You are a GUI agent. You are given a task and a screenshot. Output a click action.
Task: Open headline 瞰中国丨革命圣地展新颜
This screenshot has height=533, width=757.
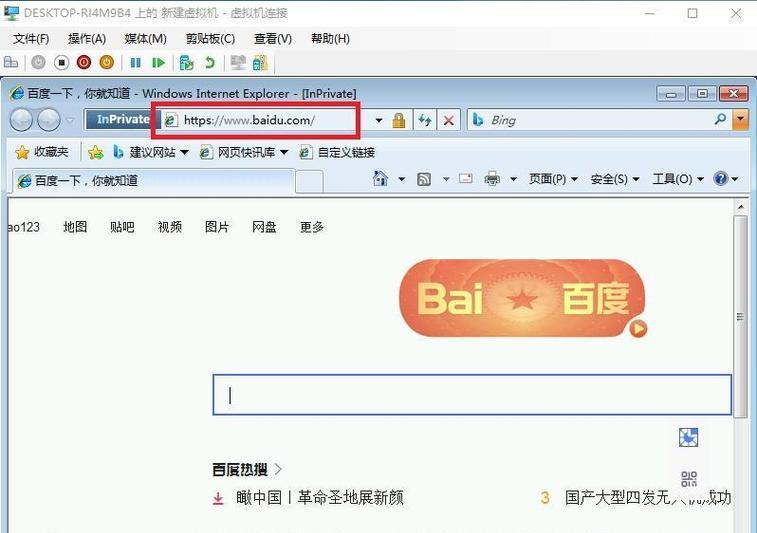click(x=320, y=498)
